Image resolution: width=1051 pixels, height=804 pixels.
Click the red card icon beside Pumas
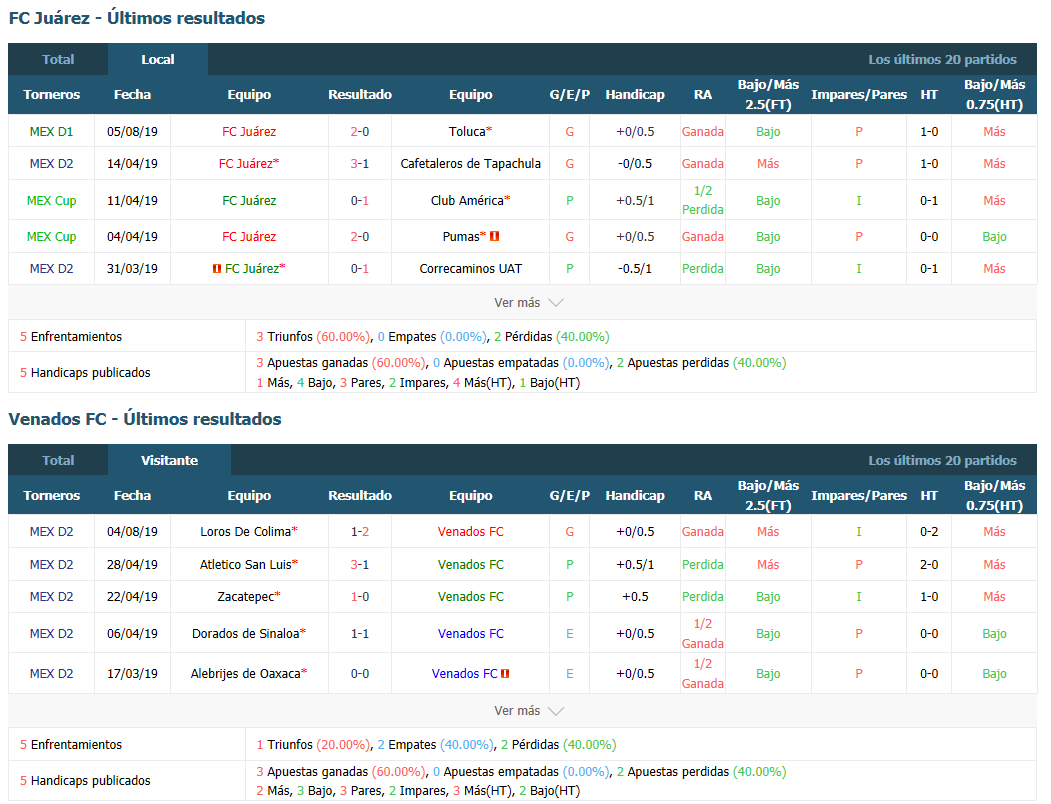tap(495, 236)
